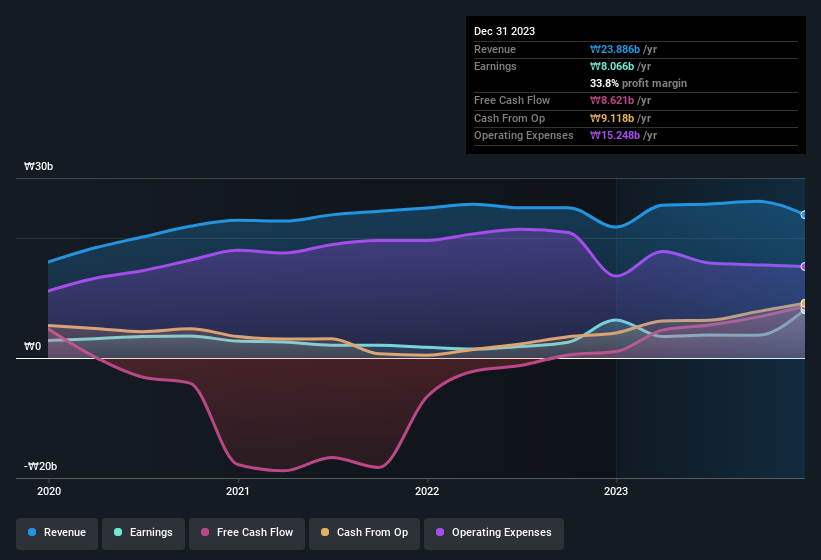Toggle the Operating Expenses legend button
Viewport: 821px width, 560px height.
click(494, 533)
